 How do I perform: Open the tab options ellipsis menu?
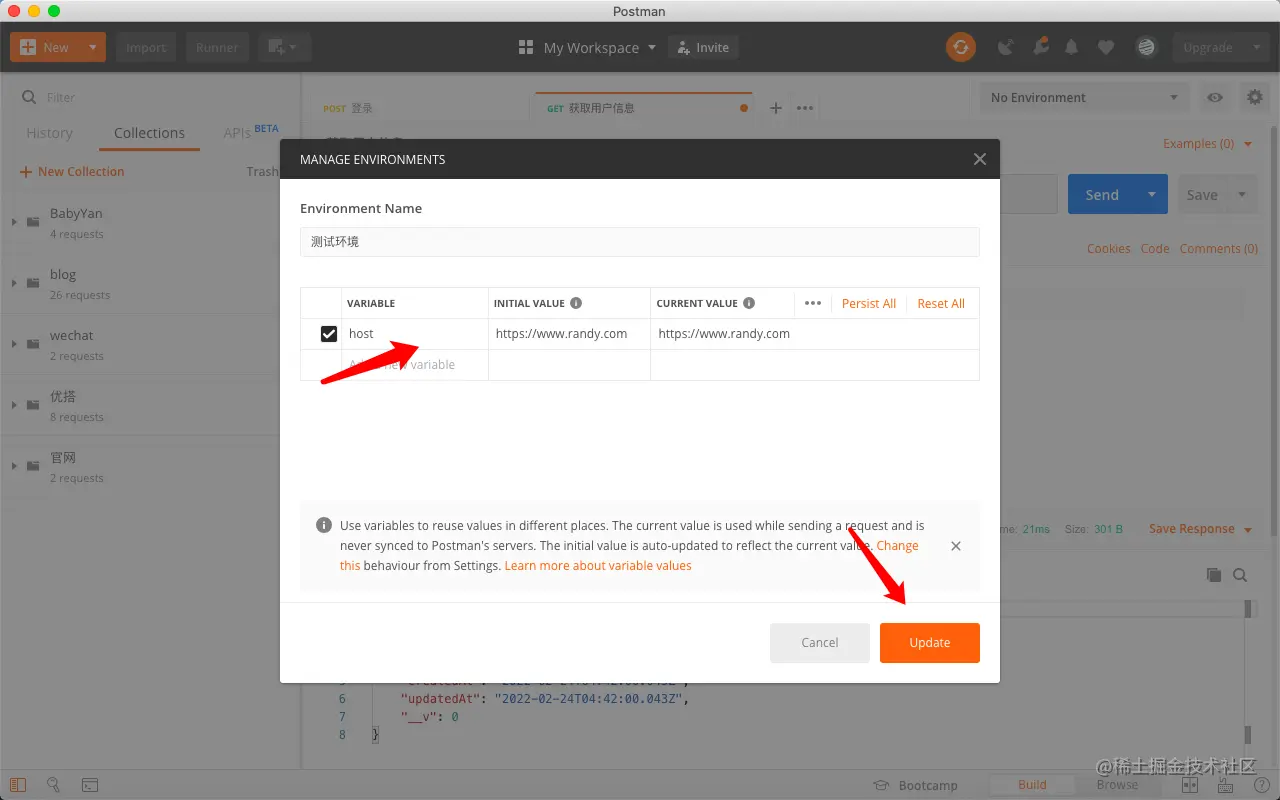[805, 108]
